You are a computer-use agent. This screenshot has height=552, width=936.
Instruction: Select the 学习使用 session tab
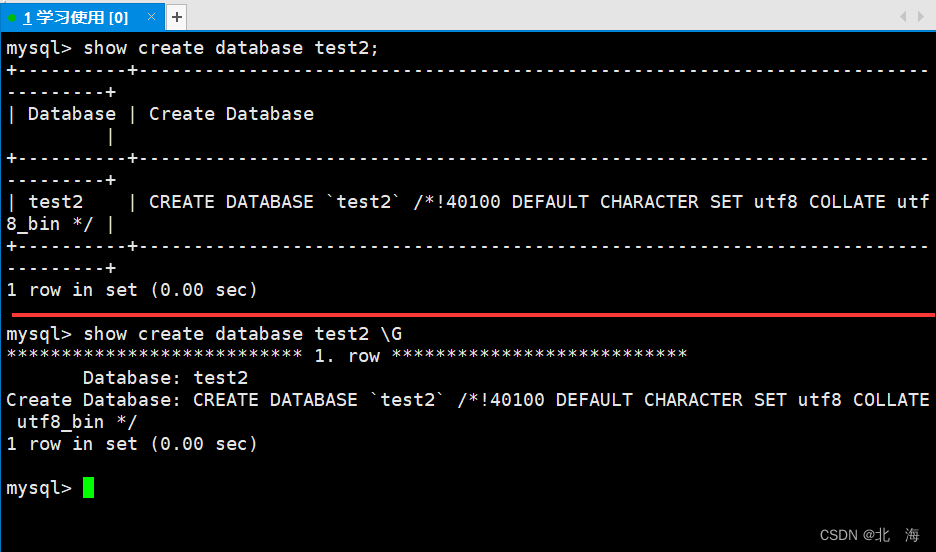(76, 17)
